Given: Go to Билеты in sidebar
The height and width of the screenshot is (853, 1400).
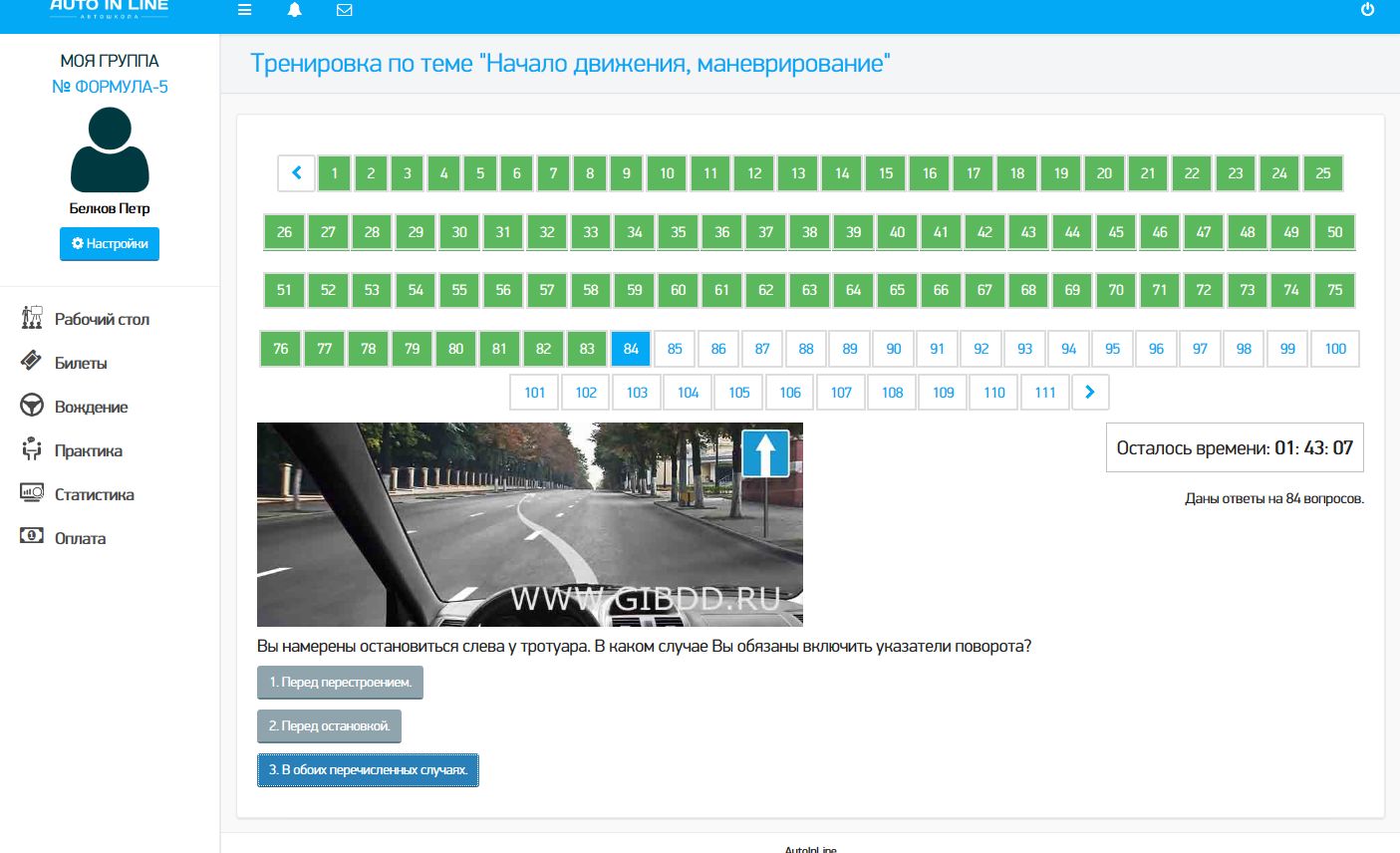Looking at the screenshot, I should tap(80, 363).
